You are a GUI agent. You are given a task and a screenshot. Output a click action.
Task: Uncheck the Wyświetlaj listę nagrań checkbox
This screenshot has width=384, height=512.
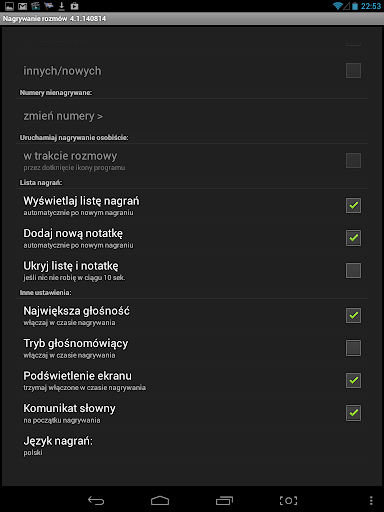pyautogui.click(x=353, y=205)
